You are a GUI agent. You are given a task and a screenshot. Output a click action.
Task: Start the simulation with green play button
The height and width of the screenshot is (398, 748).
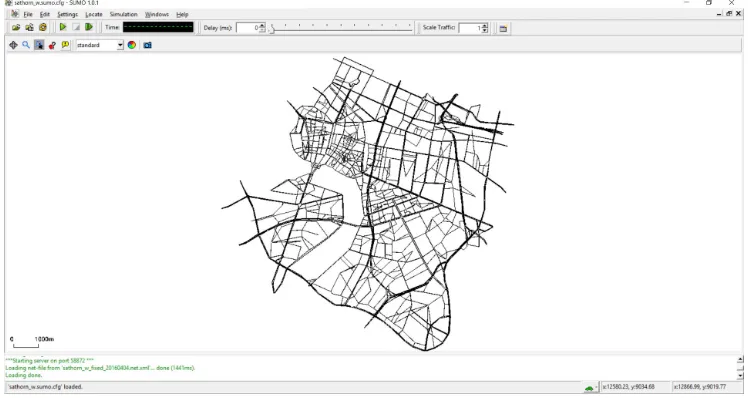(x=63, y=28)
